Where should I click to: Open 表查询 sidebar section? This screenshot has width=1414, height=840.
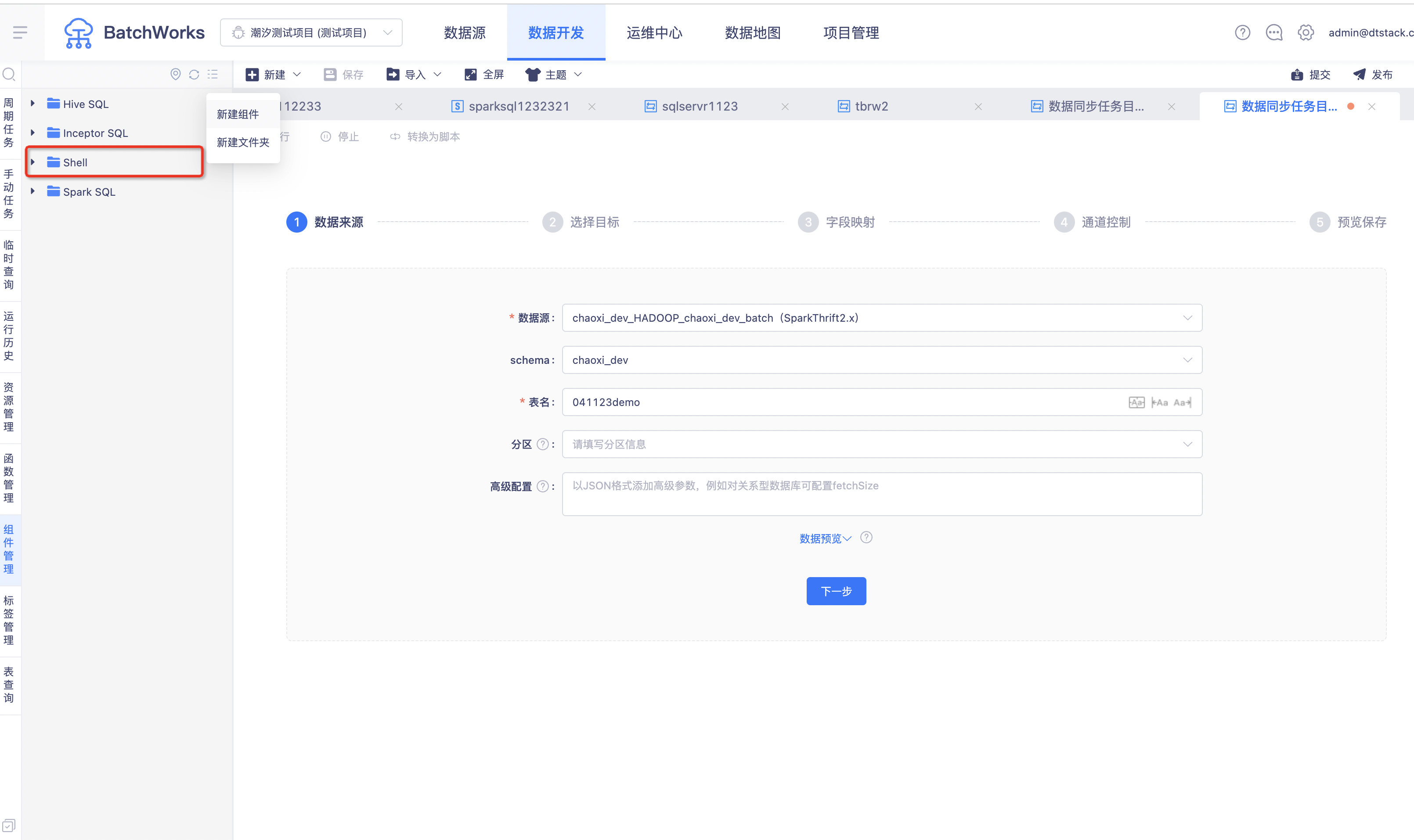9,686
